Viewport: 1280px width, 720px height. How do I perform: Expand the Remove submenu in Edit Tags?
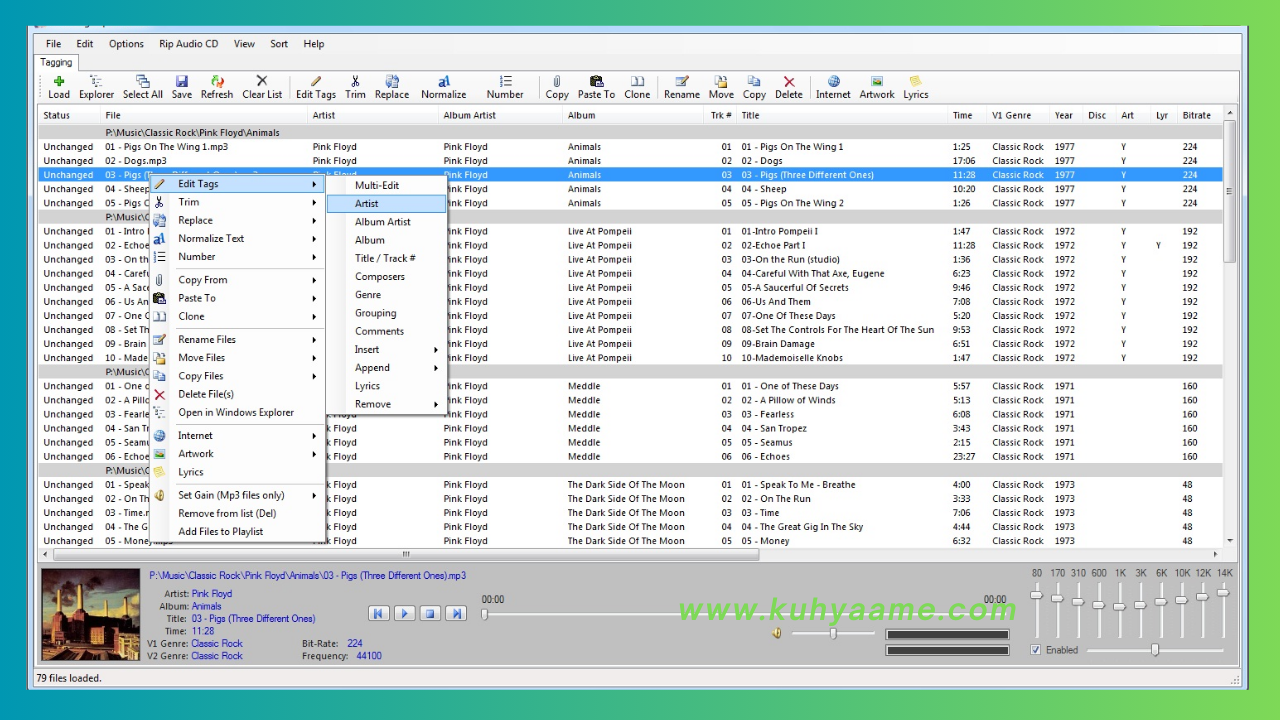[x=386, y=404]
